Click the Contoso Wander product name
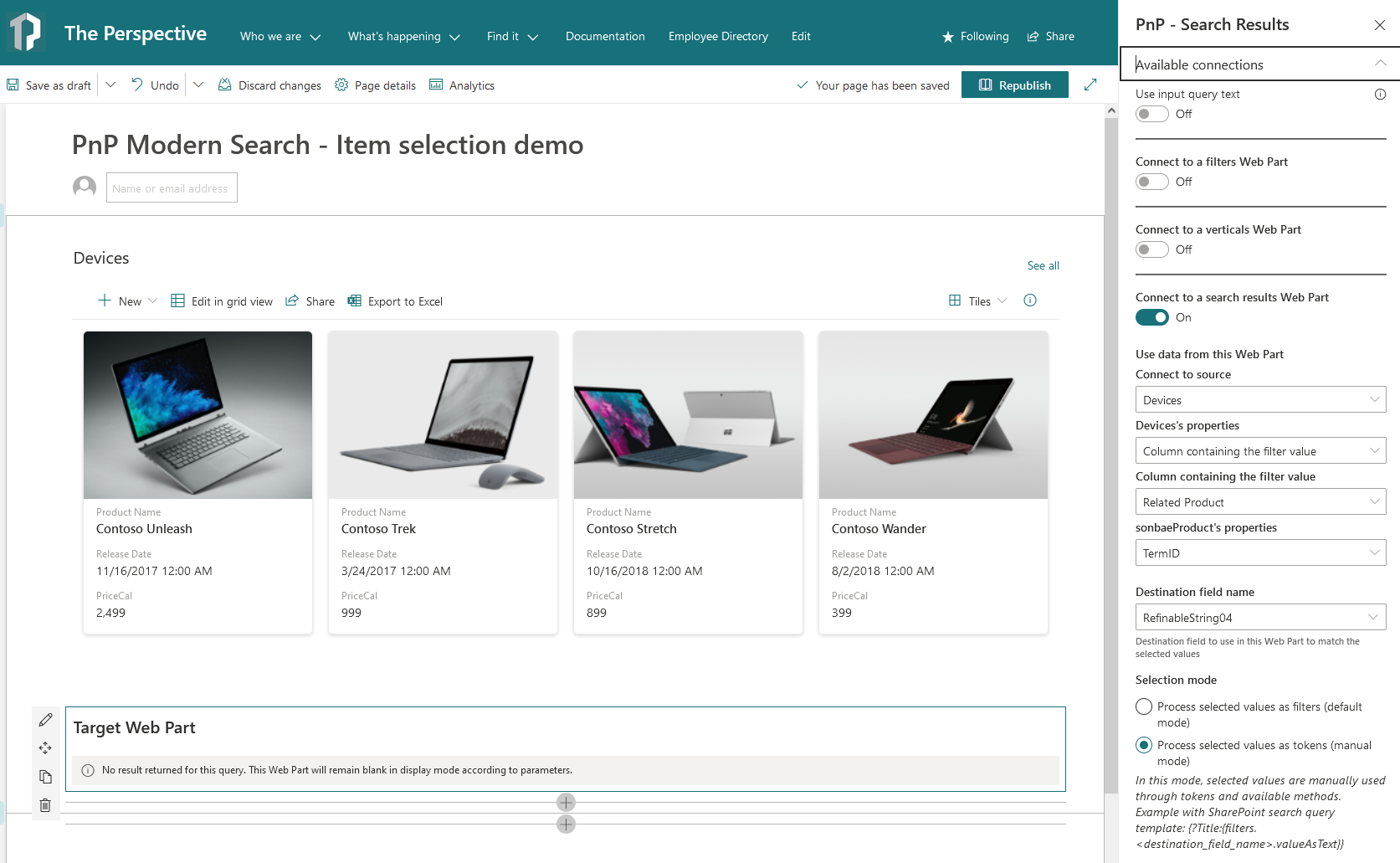The image size is (1400, 863). click(x=879, y=529)
